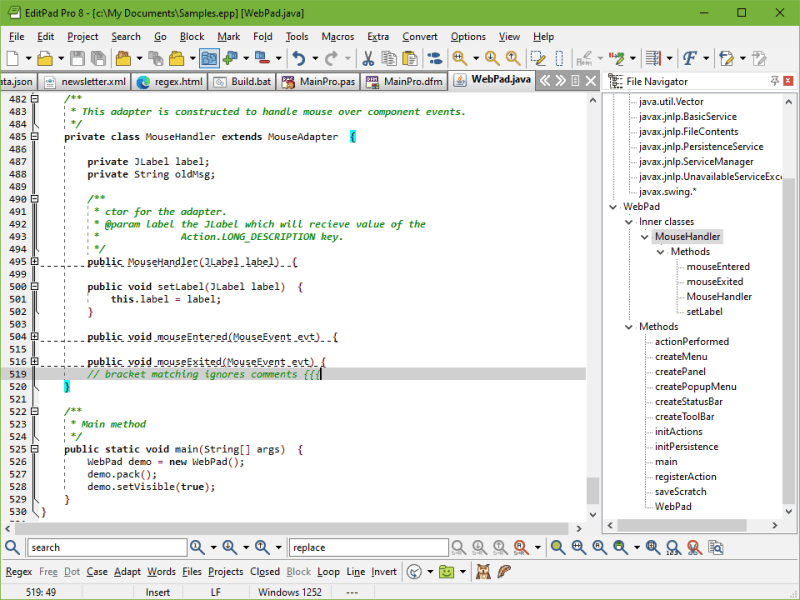This screenshot has width=800, height=600.
Task: Close the File Navigator panel
Action: (x=788, y=81)
